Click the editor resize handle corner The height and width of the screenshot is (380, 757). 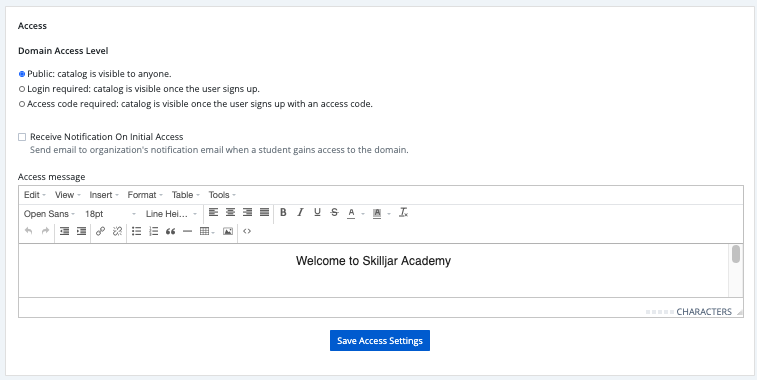tap(739, 313)
